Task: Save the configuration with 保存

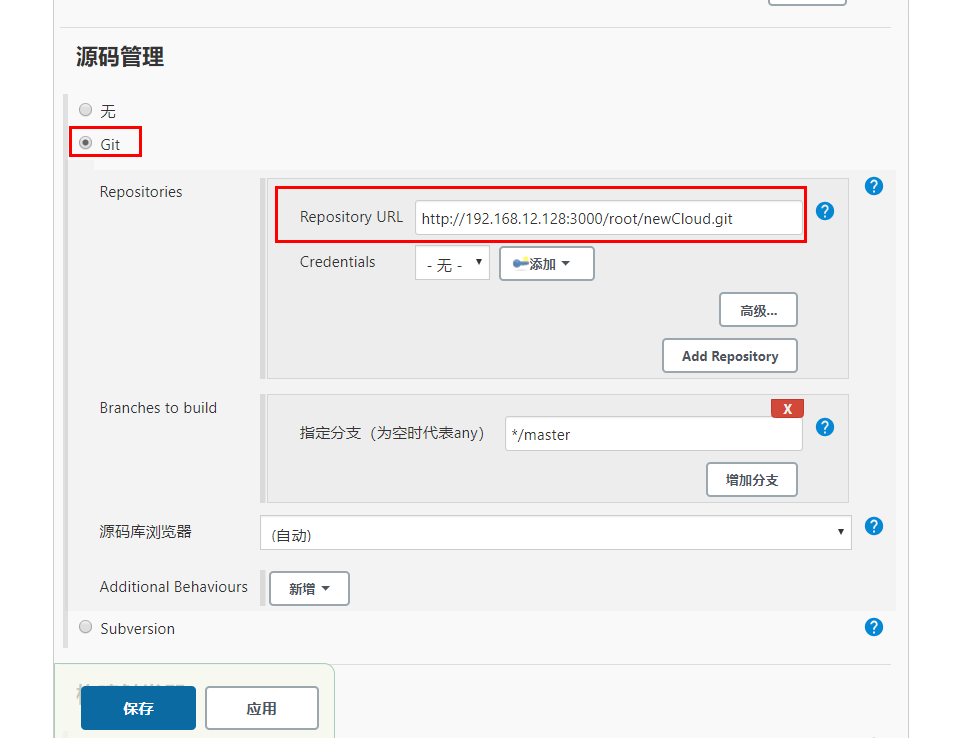Action: click(x=138, y=708)
